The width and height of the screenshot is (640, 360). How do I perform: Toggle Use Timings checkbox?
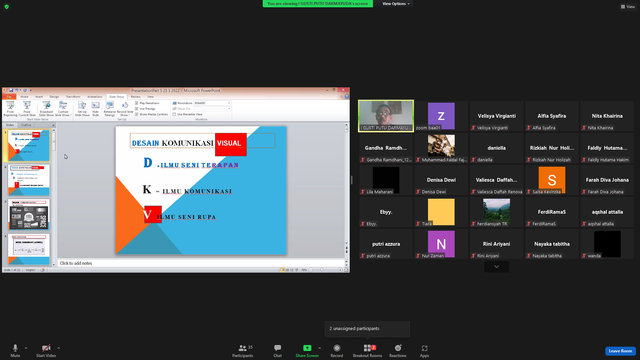tap(137, 109)
